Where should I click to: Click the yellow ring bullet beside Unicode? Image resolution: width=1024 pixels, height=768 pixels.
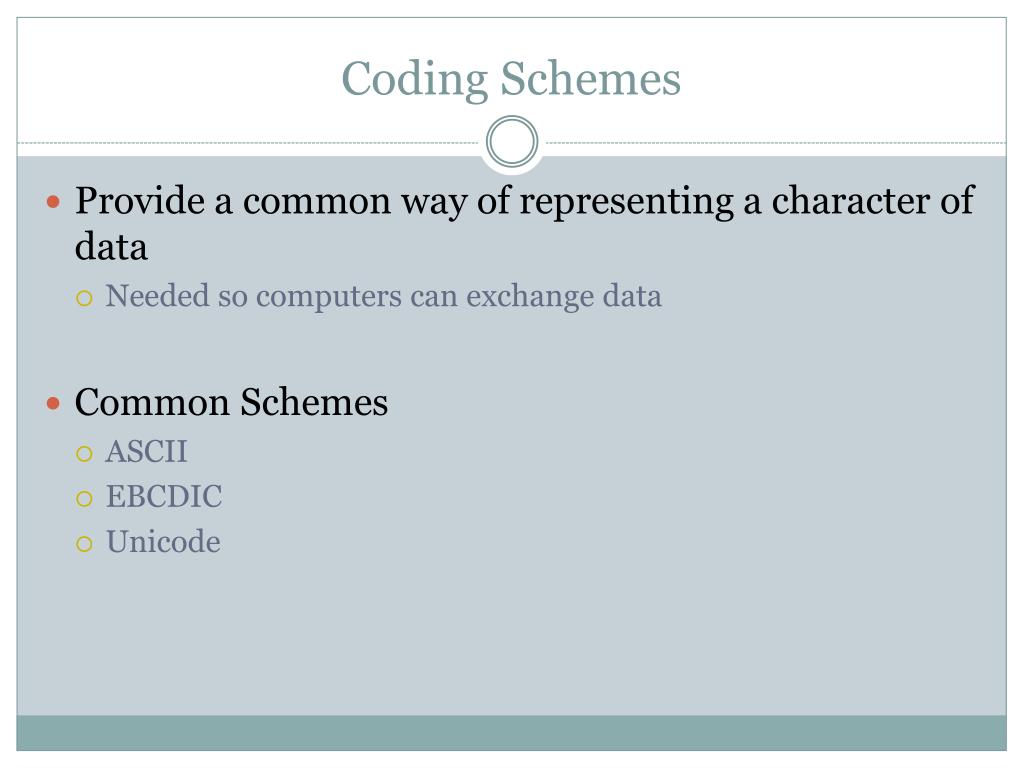point(84,544)
